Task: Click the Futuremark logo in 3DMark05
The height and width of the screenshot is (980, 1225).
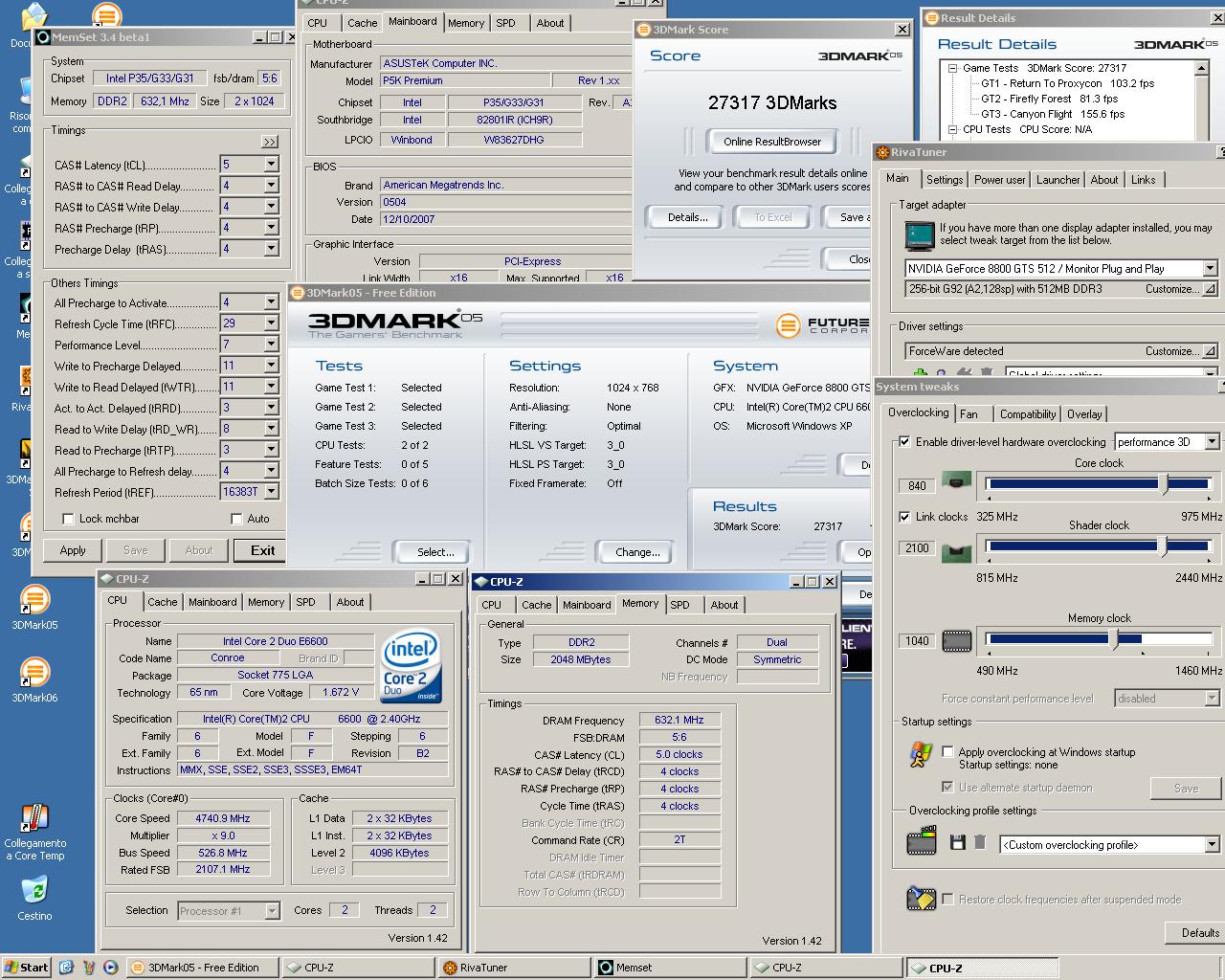Action: click(x=788, y=326)
